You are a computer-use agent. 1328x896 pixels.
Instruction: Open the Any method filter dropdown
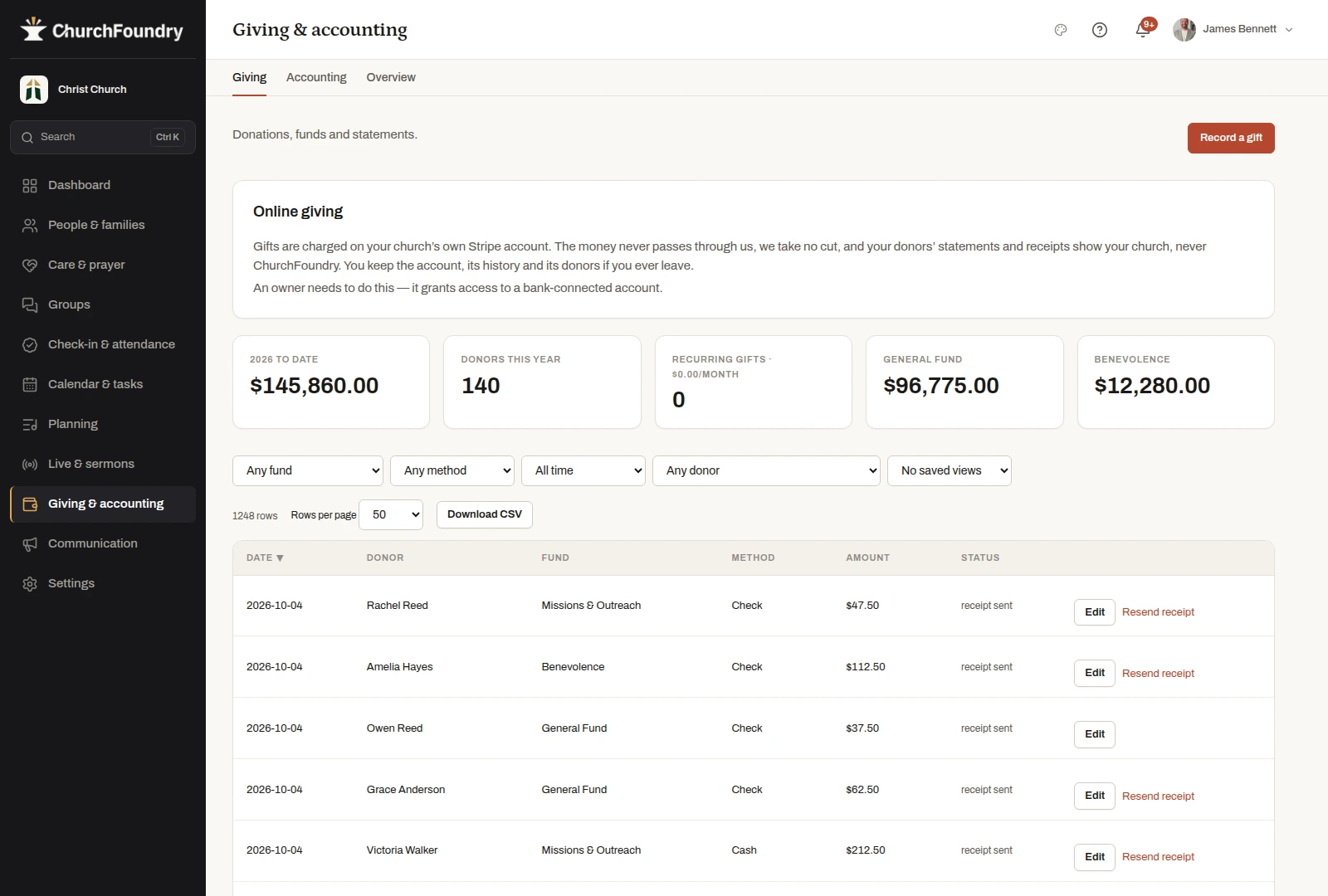452,470
